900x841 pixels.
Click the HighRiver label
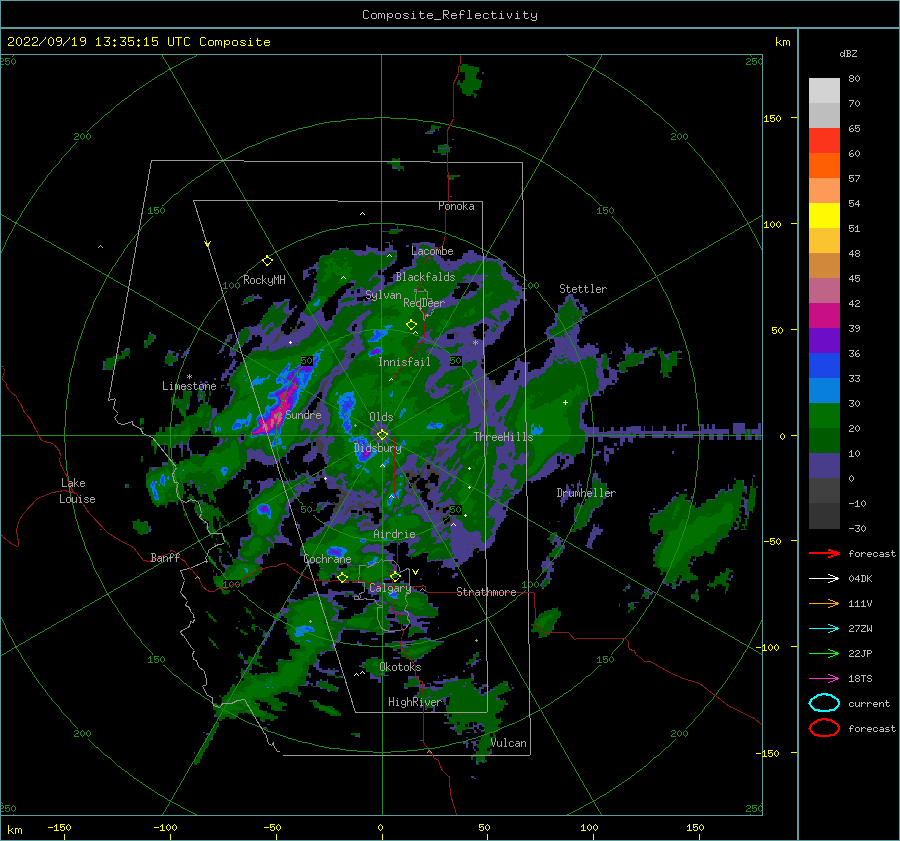click(x=414, y=702)
